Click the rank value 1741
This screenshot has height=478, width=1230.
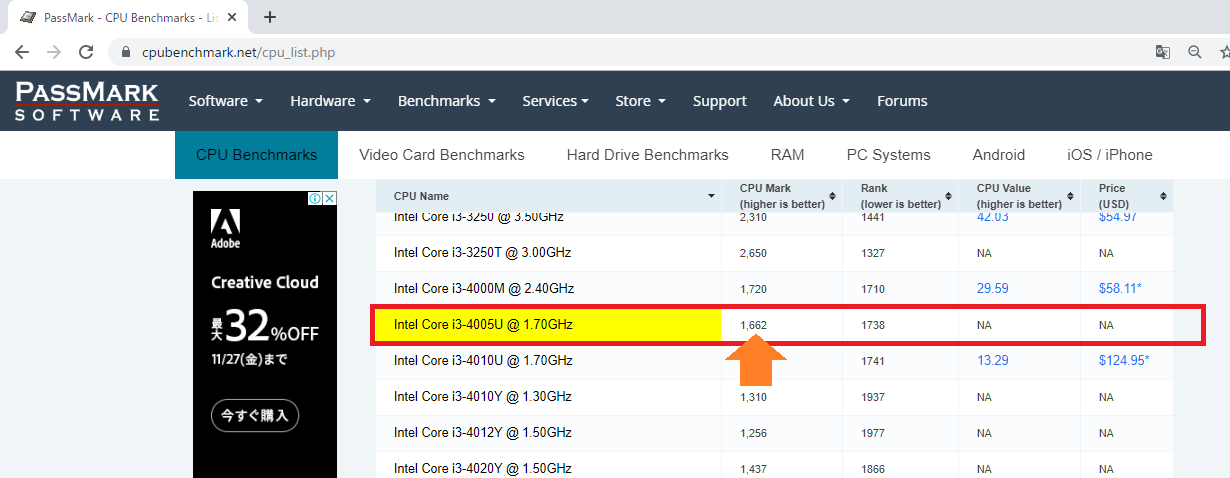pyautogui.click(x=872, y=361)
